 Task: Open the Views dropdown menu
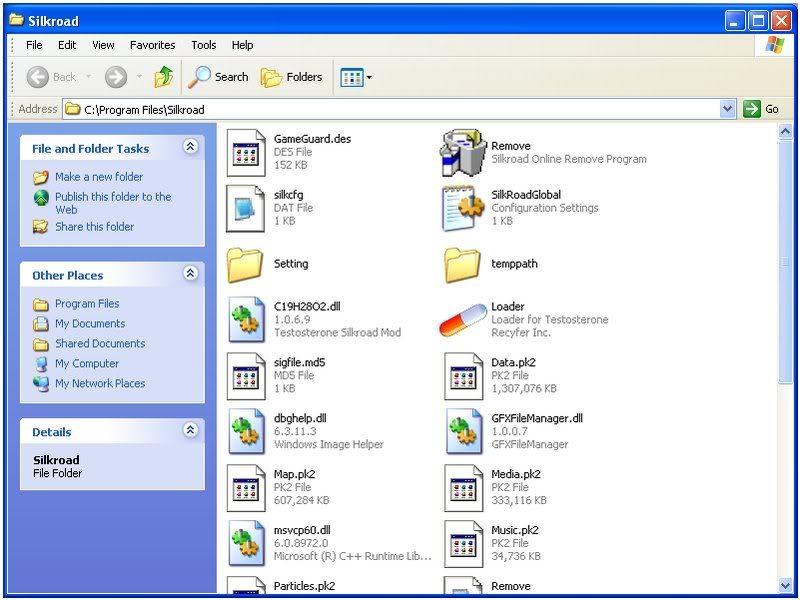[x=356, y=78]
